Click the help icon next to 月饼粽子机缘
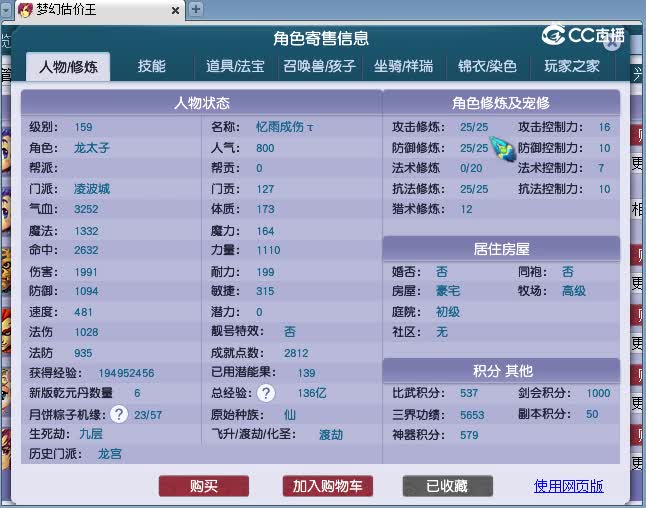Image resolution: width=646 pixels, height=508 pixels. click(x=119, y=414)
